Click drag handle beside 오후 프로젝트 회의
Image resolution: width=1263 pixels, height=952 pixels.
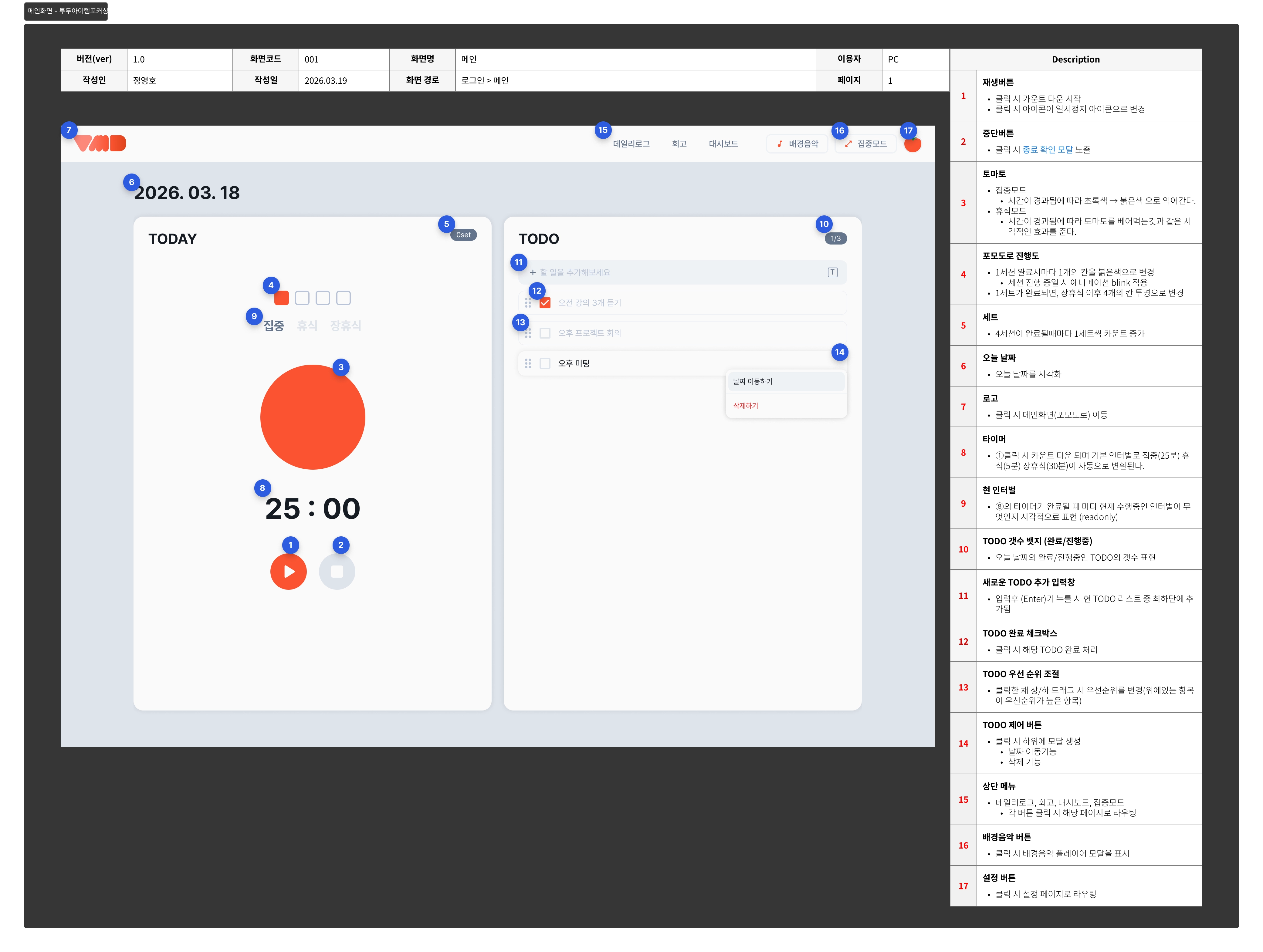[528, 333]
